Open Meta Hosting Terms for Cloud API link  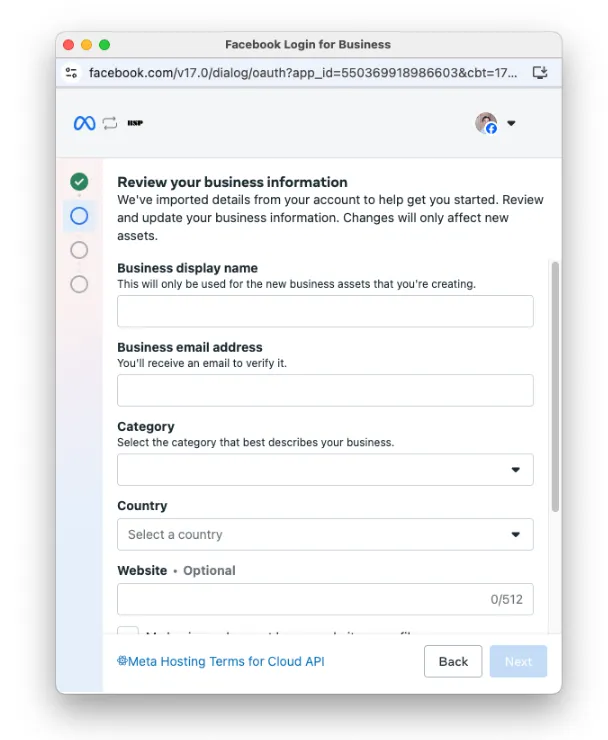[x=221, y=661]
